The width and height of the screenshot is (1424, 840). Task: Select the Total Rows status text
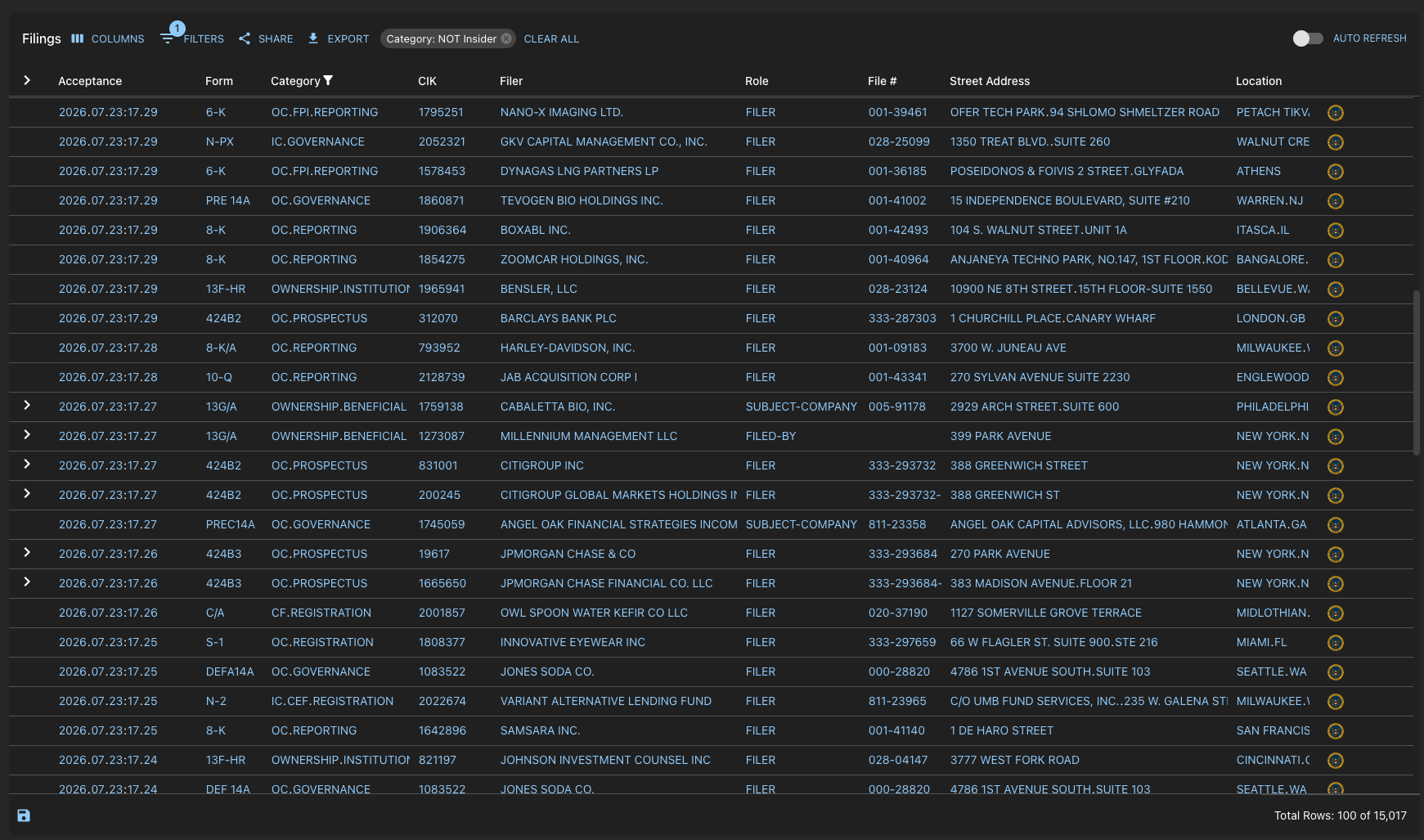(x=1341, y=815)
